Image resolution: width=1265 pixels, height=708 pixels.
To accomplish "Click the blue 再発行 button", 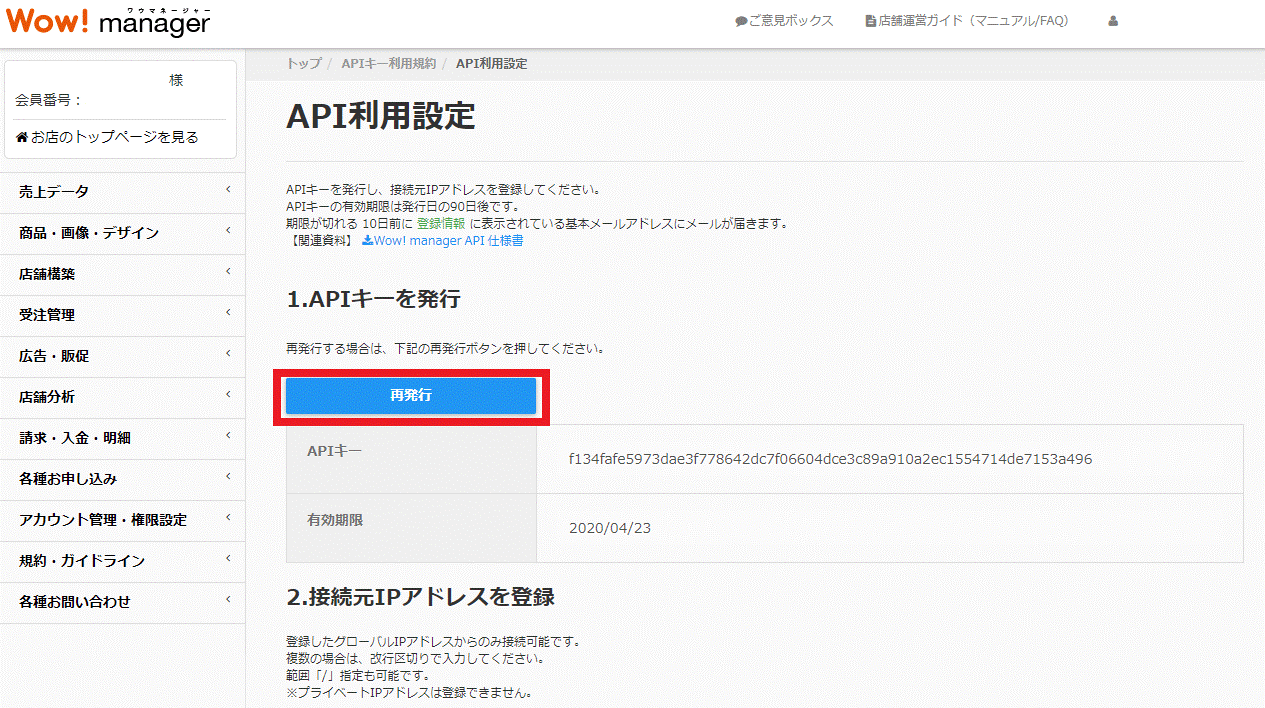I will click(x=411, y=396).
